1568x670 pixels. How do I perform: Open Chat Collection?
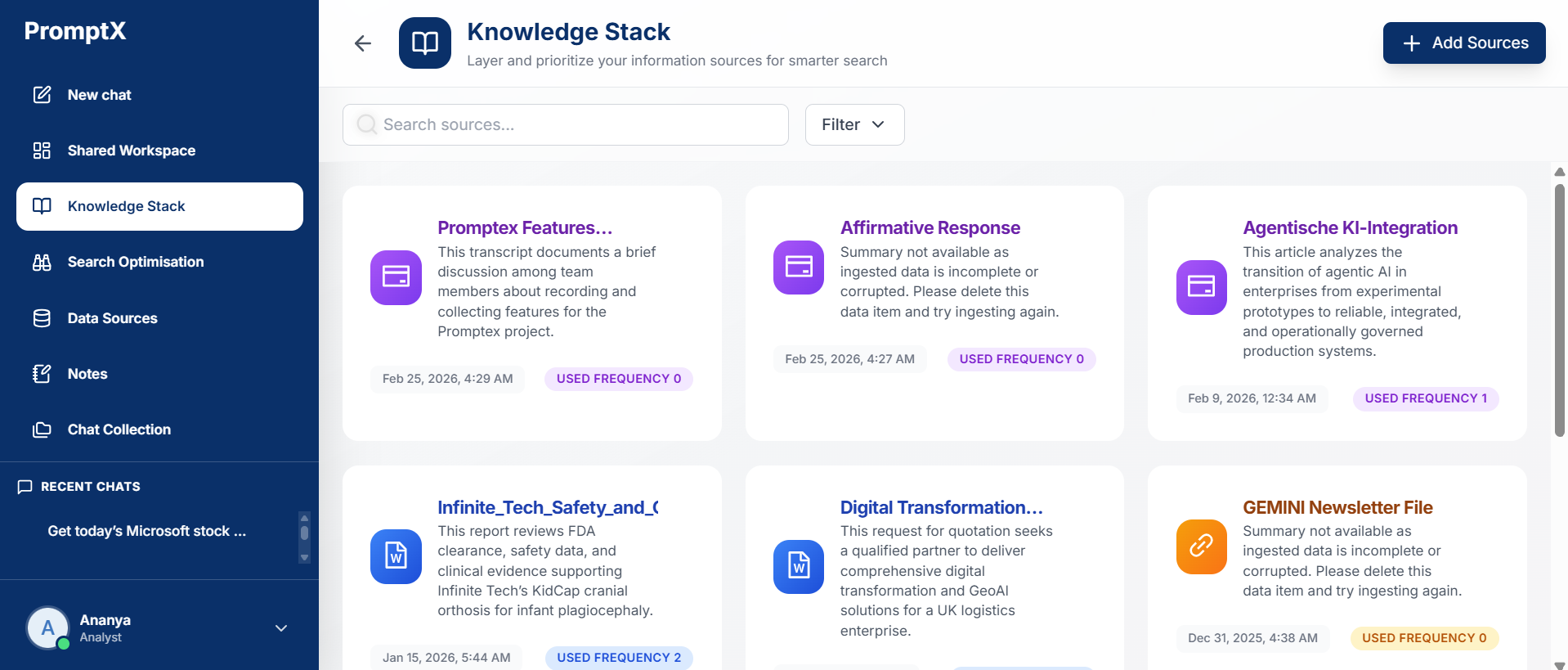click(159, 429)
